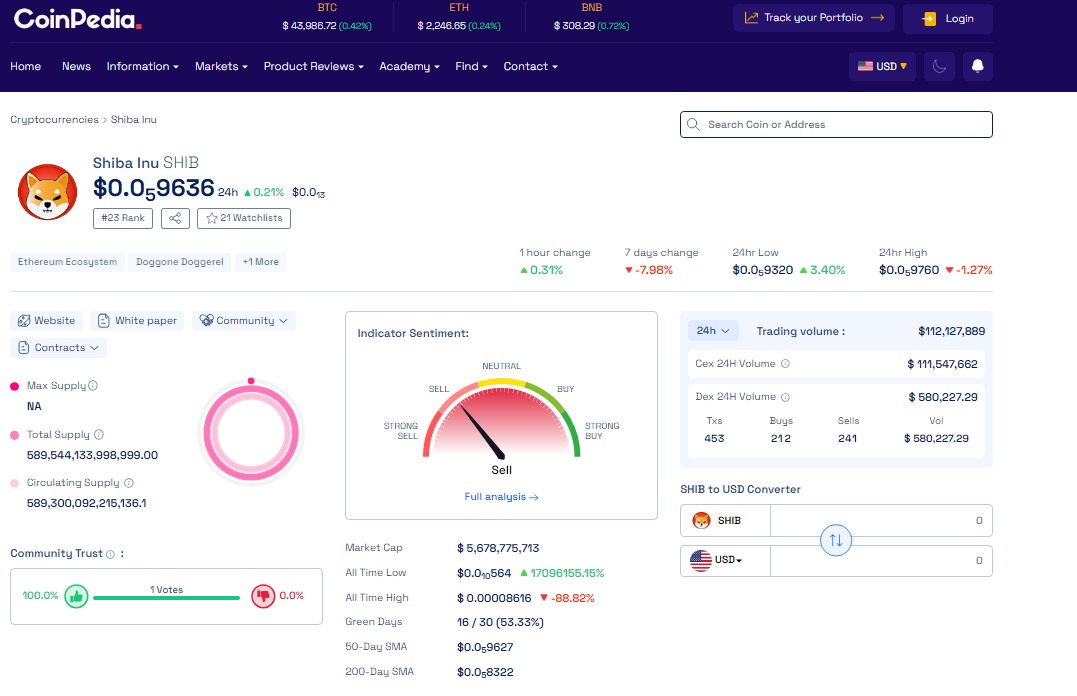Vote thumbs up for community trust
Screen dimensions: 1077x696
point(76,596)
